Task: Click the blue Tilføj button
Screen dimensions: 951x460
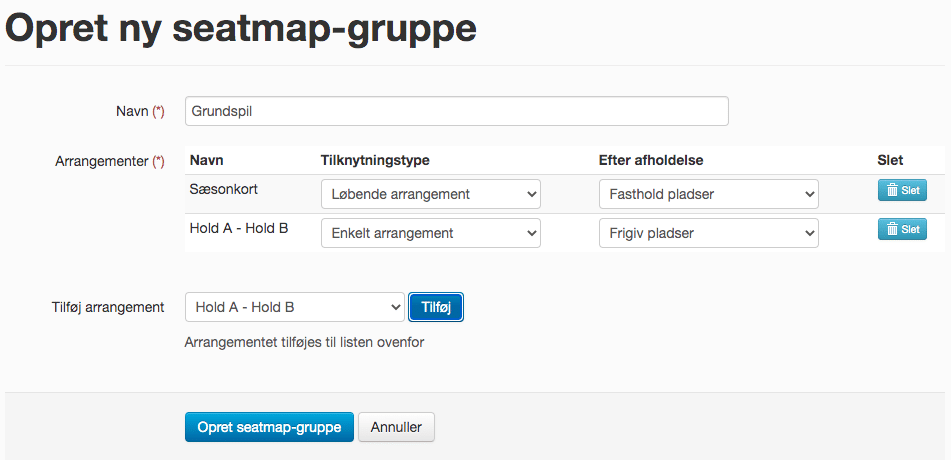Action: [x=436, y=307]
